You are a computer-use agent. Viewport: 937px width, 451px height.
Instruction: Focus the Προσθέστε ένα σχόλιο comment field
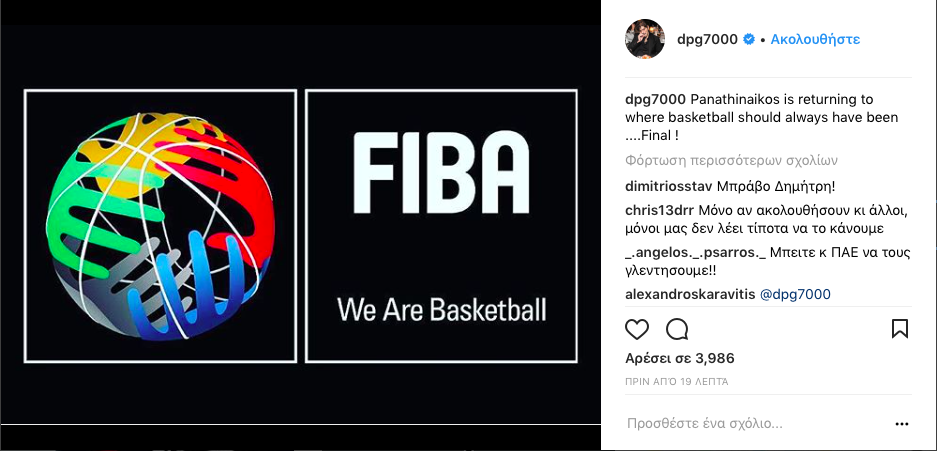(756, 425)
